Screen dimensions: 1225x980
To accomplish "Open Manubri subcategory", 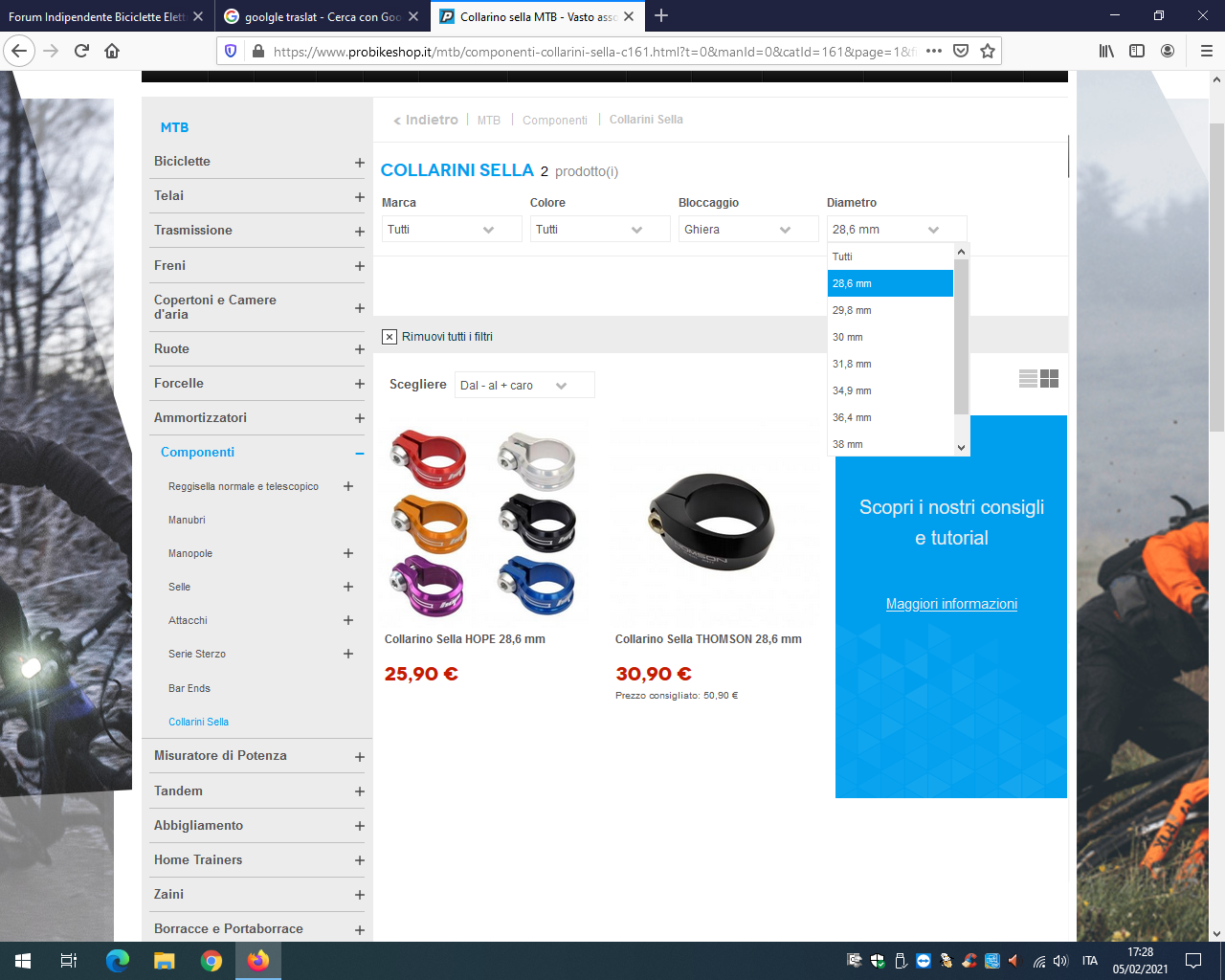I will tap(187, 520).
